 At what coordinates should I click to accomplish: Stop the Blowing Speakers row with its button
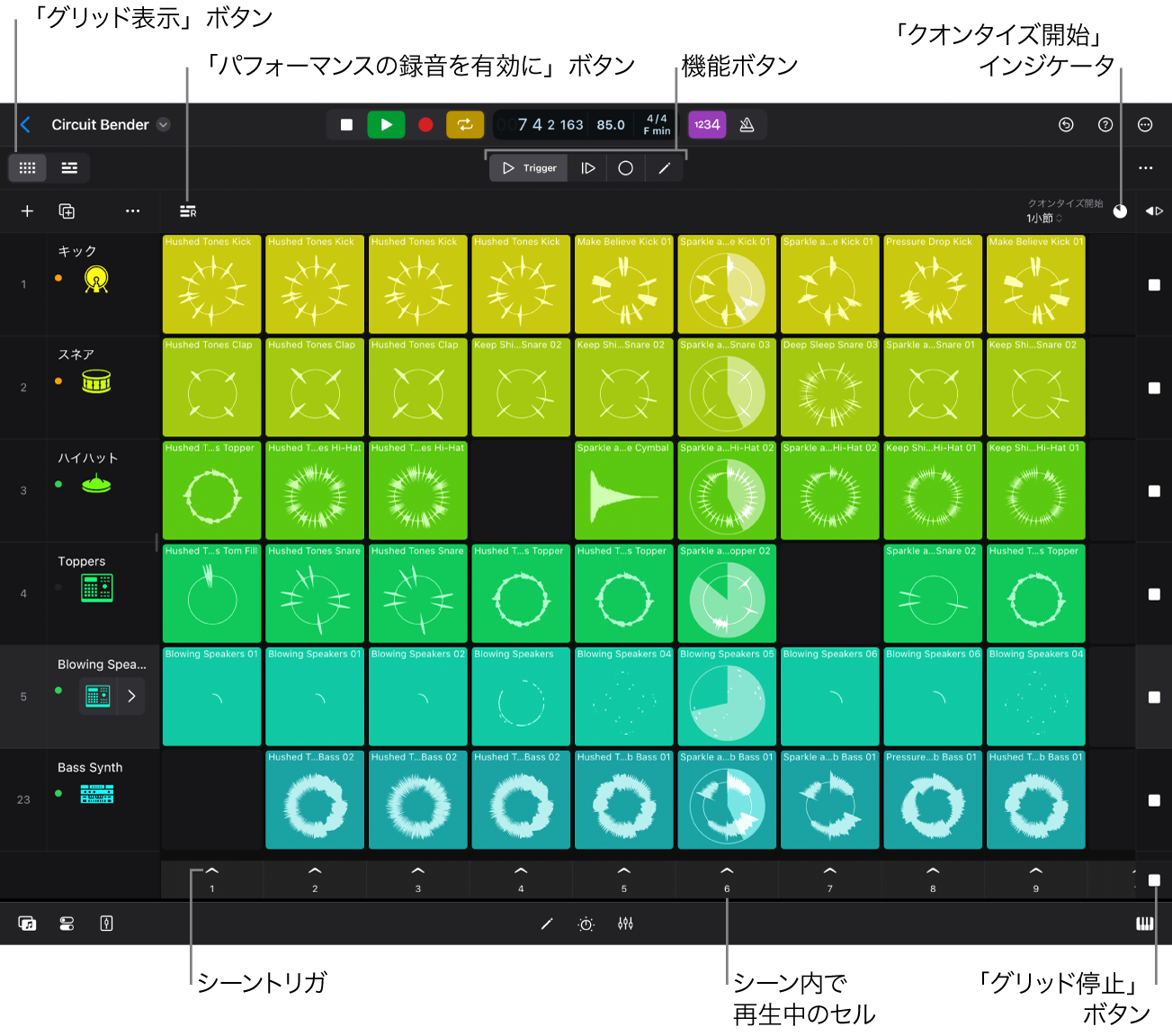click(x=1154, y=697)
